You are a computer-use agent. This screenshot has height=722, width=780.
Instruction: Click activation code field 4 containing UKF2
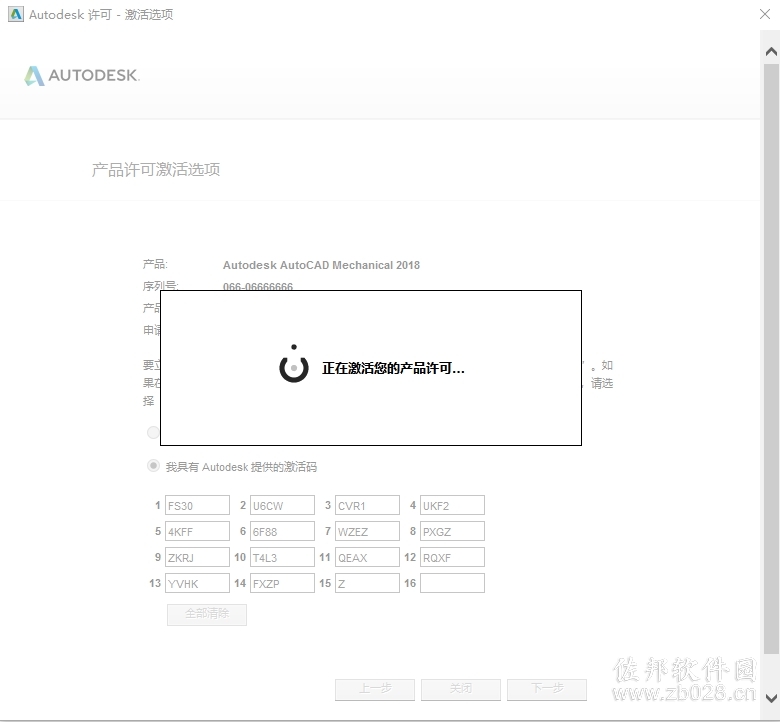(452, 505)
